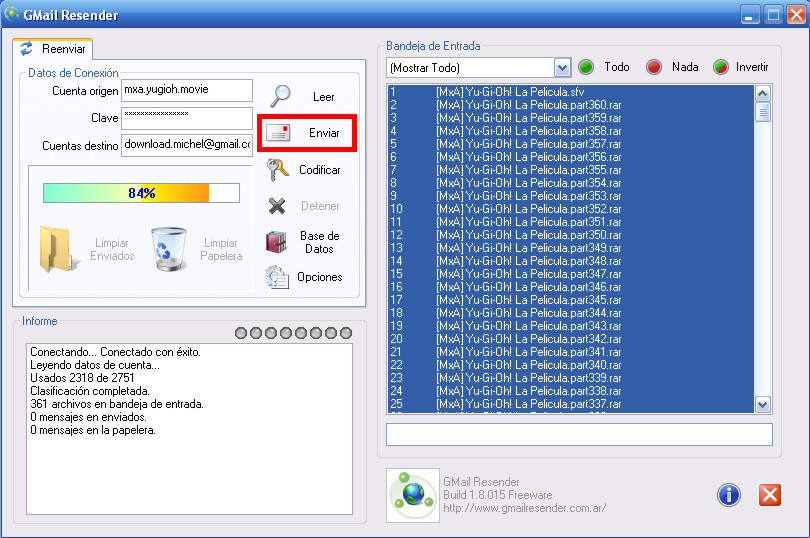Expand the Mostrar Todo filter dropdown

point(562,68)
